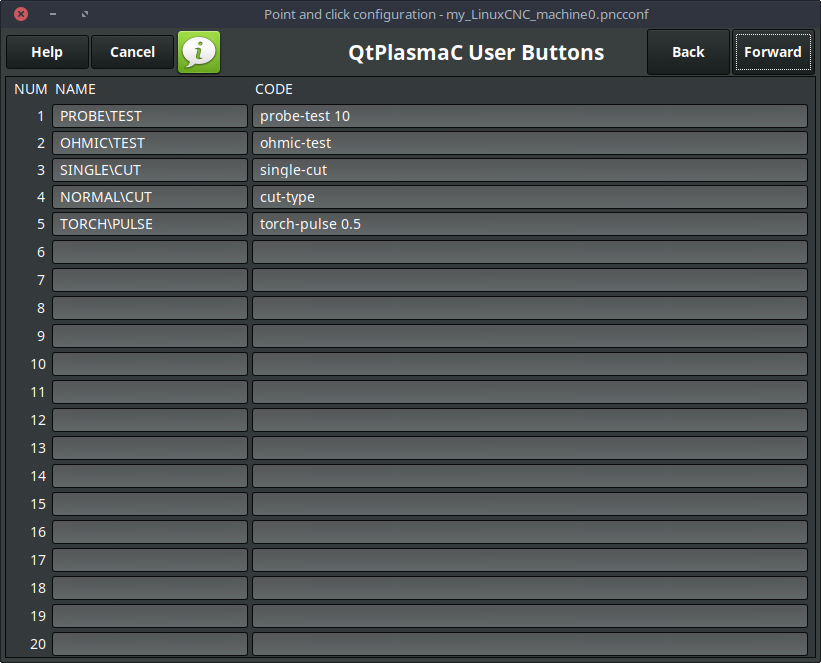Click the probe-test 10 code field
821x663 pixels.
coord(530,115)
